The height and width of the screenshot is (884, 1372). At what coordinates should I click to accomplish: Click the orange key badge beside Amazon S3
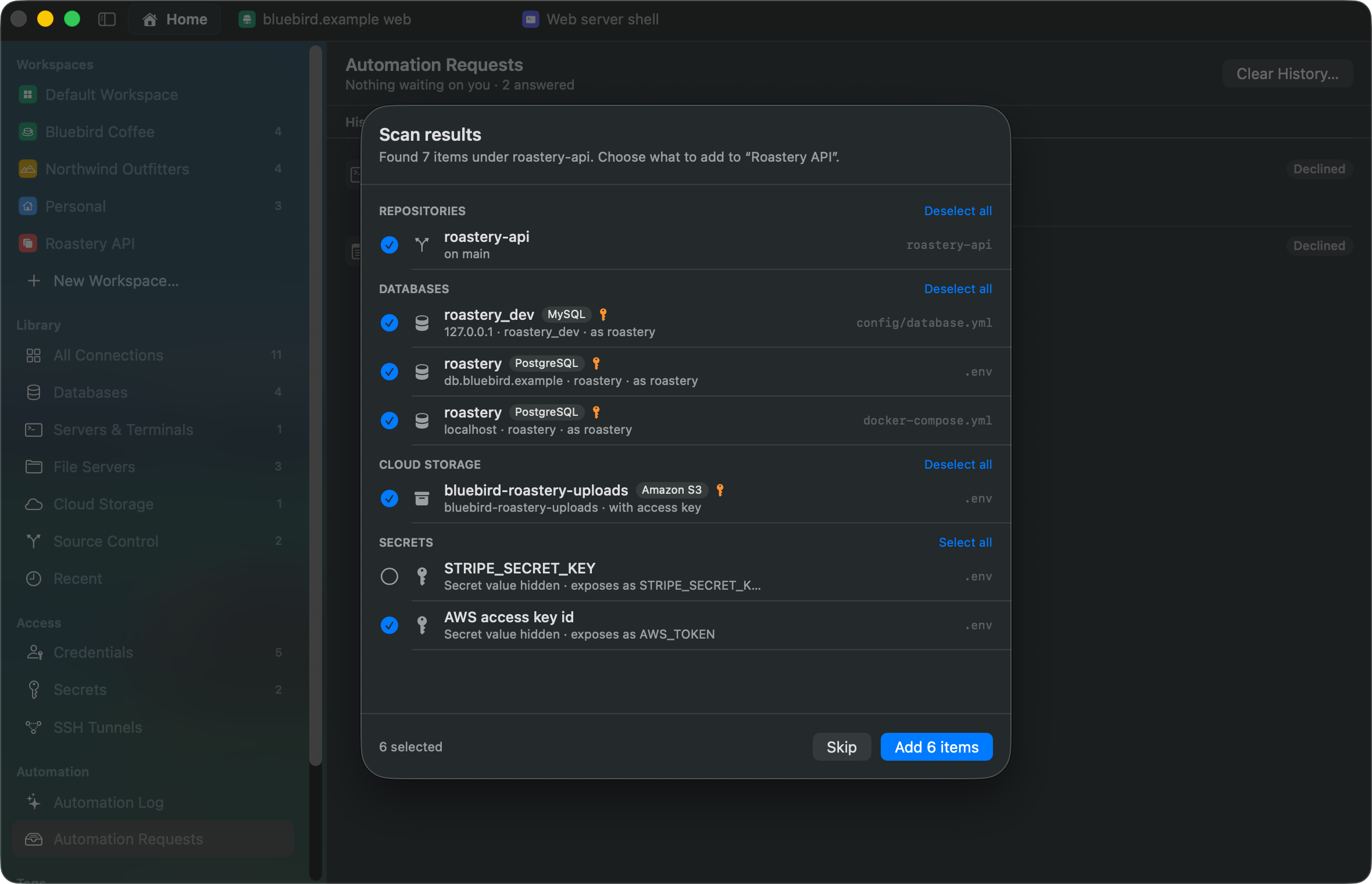[x=720, y=490]
